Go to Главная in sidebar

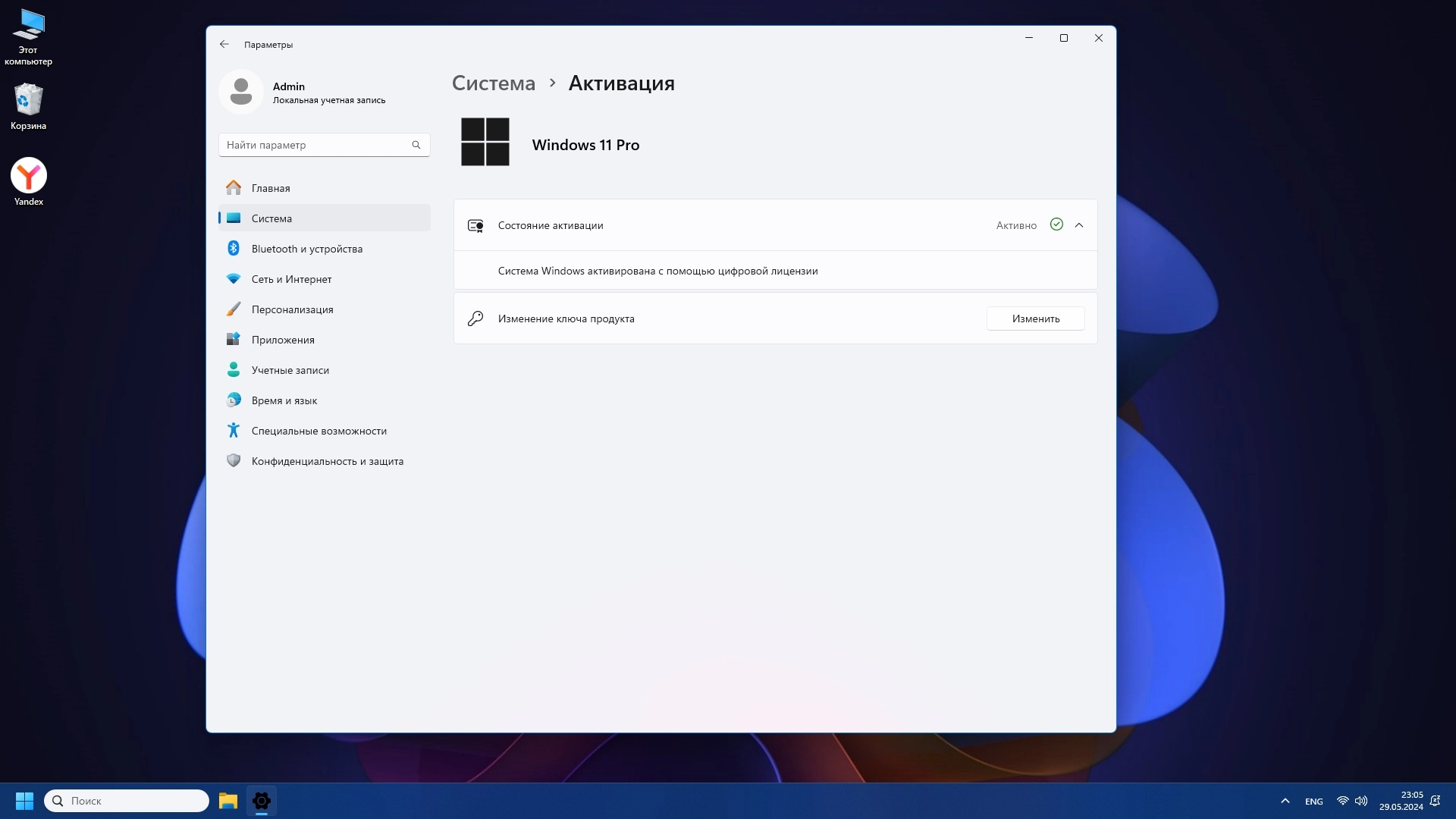(271, 188)
